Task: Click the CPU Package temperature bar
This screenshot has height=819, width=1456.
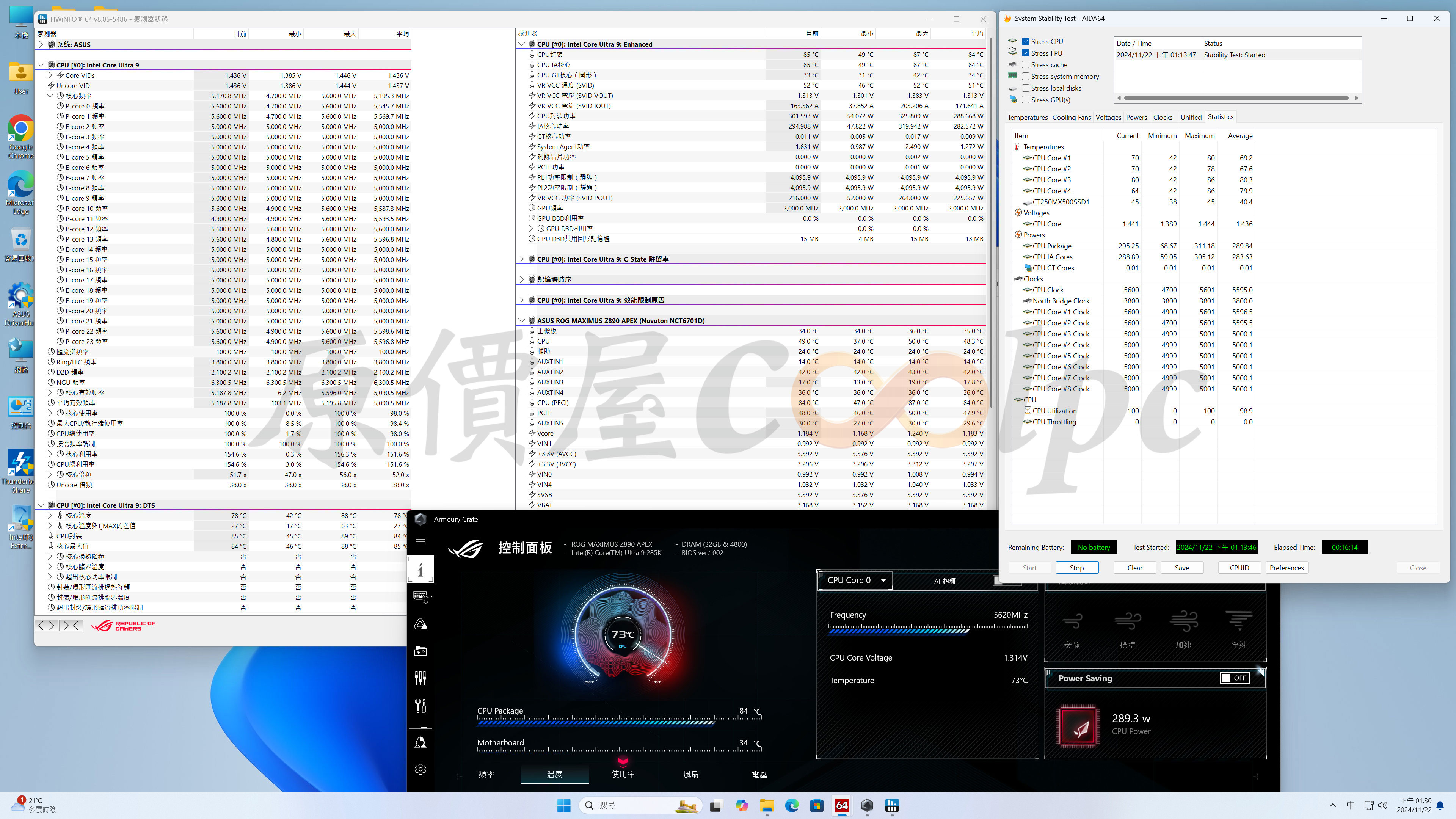Action: pyautogui.click(x=620, y=721)
